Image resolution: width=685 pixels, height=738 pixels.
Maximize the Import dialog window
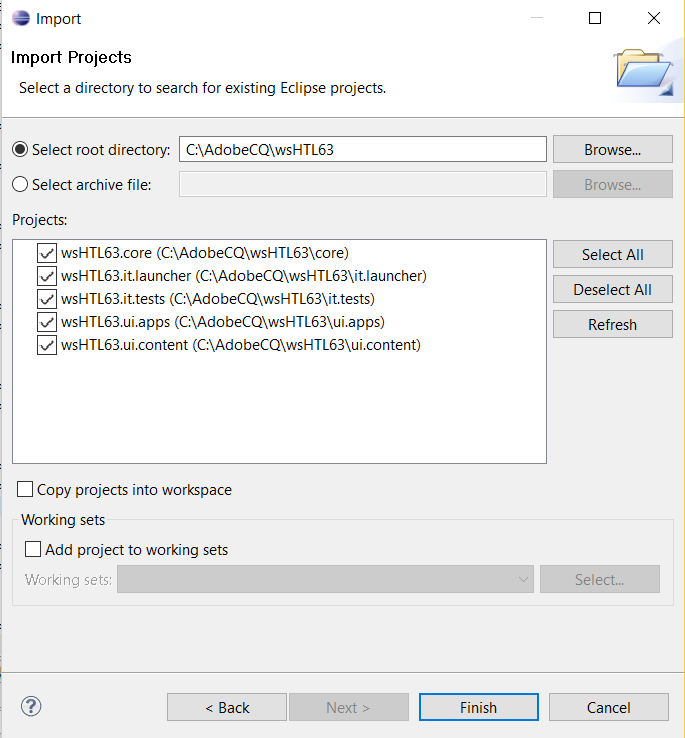pos(595,18)
